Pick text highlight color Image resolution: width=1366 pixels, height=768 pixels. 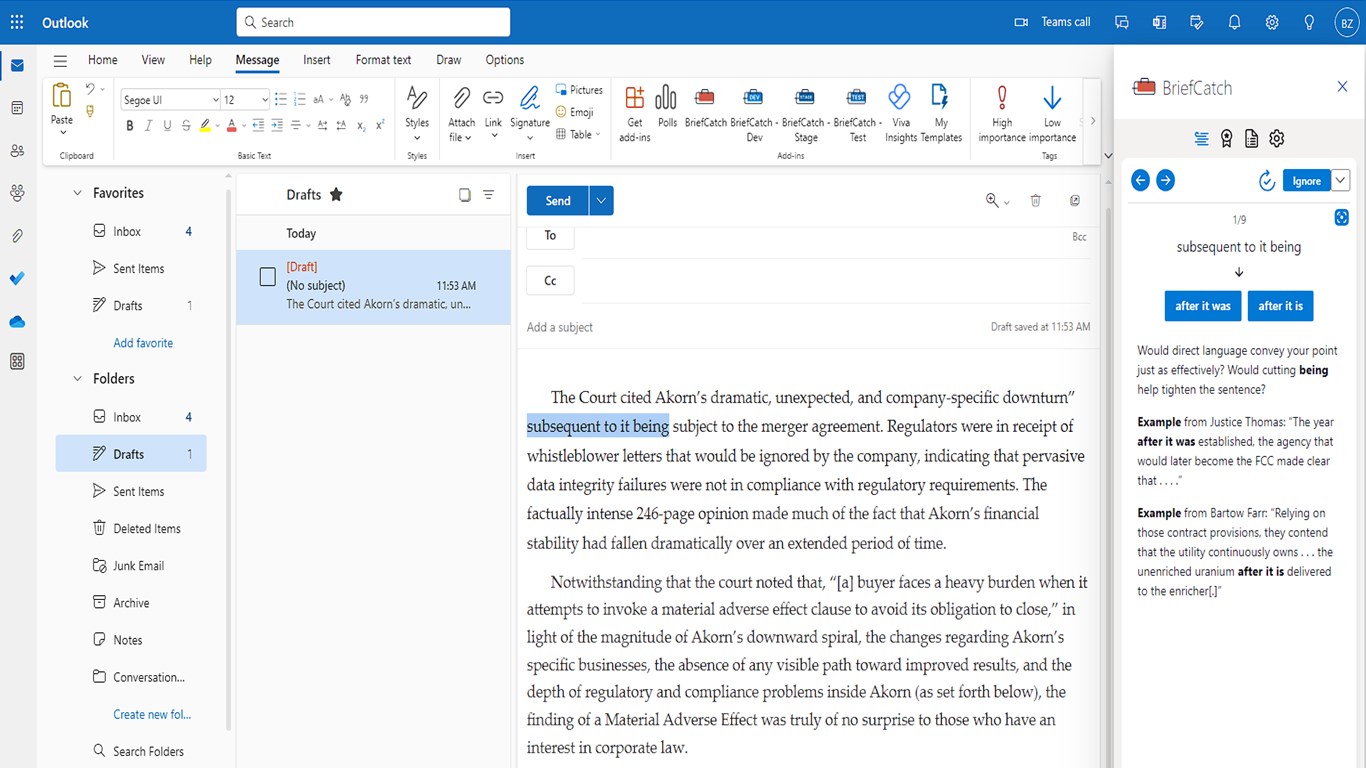tap(206, 126)
